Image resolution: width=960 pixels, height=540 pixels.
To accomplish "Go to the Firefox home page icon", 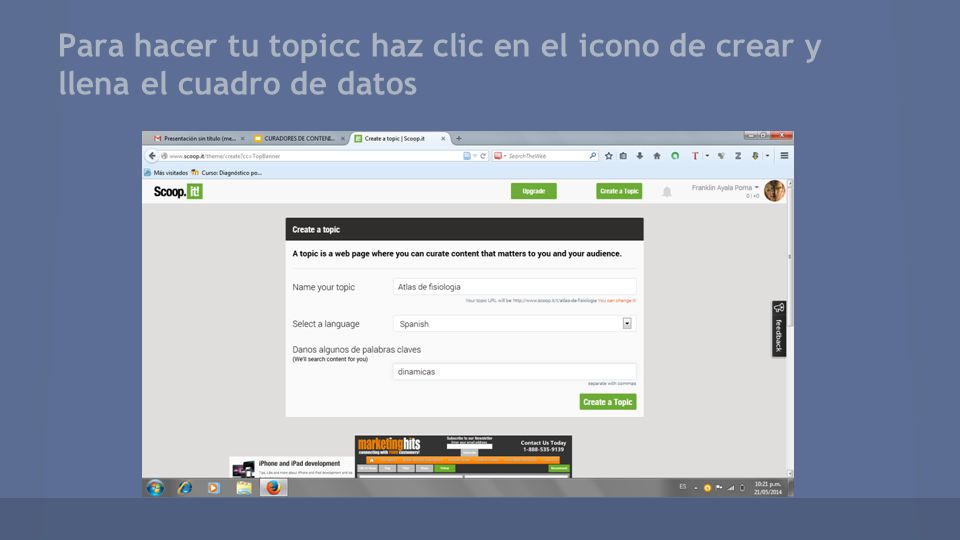I will point(657,156).
